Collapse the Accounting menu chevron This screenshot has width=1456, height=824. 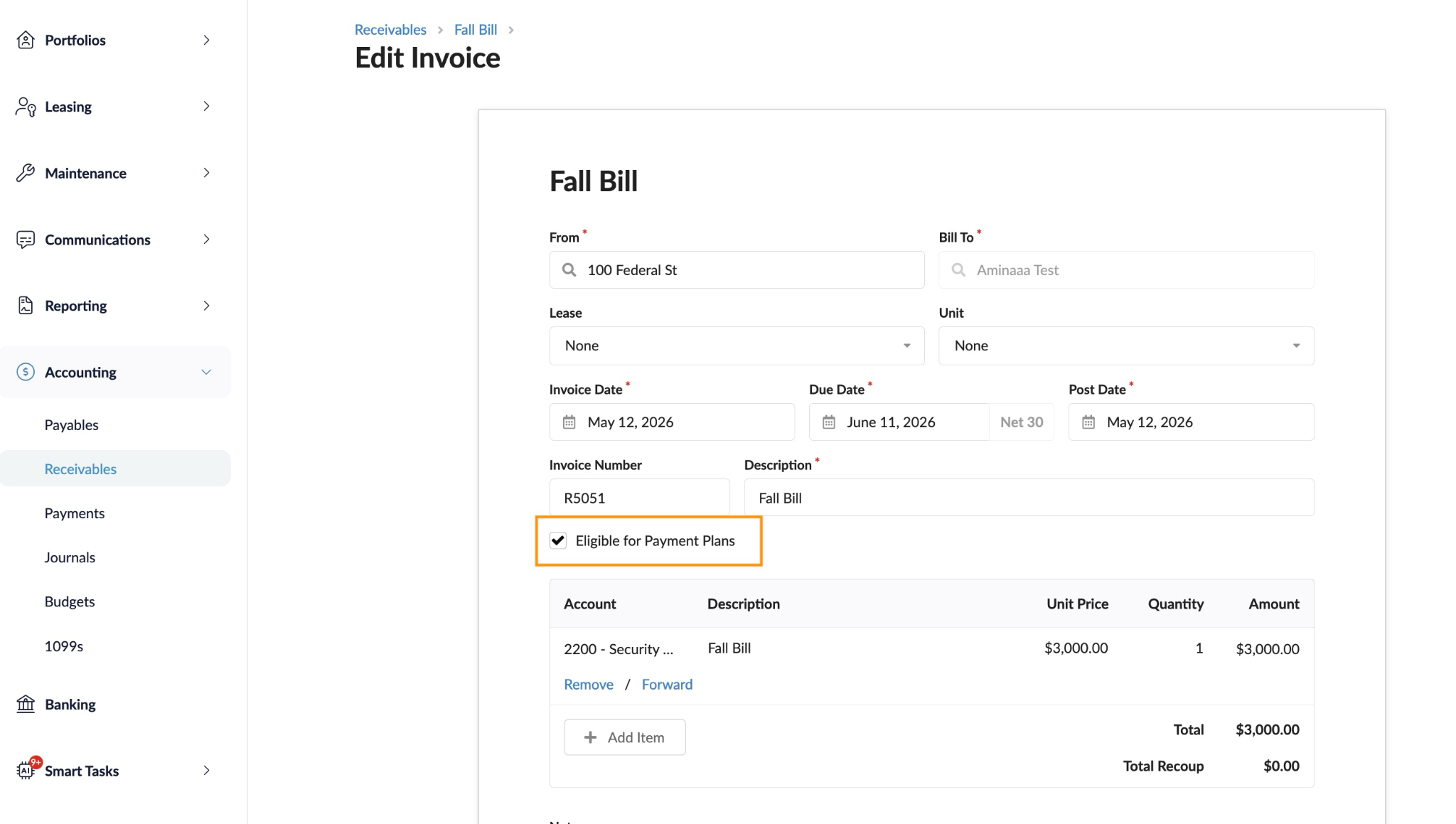coord(206,372)
